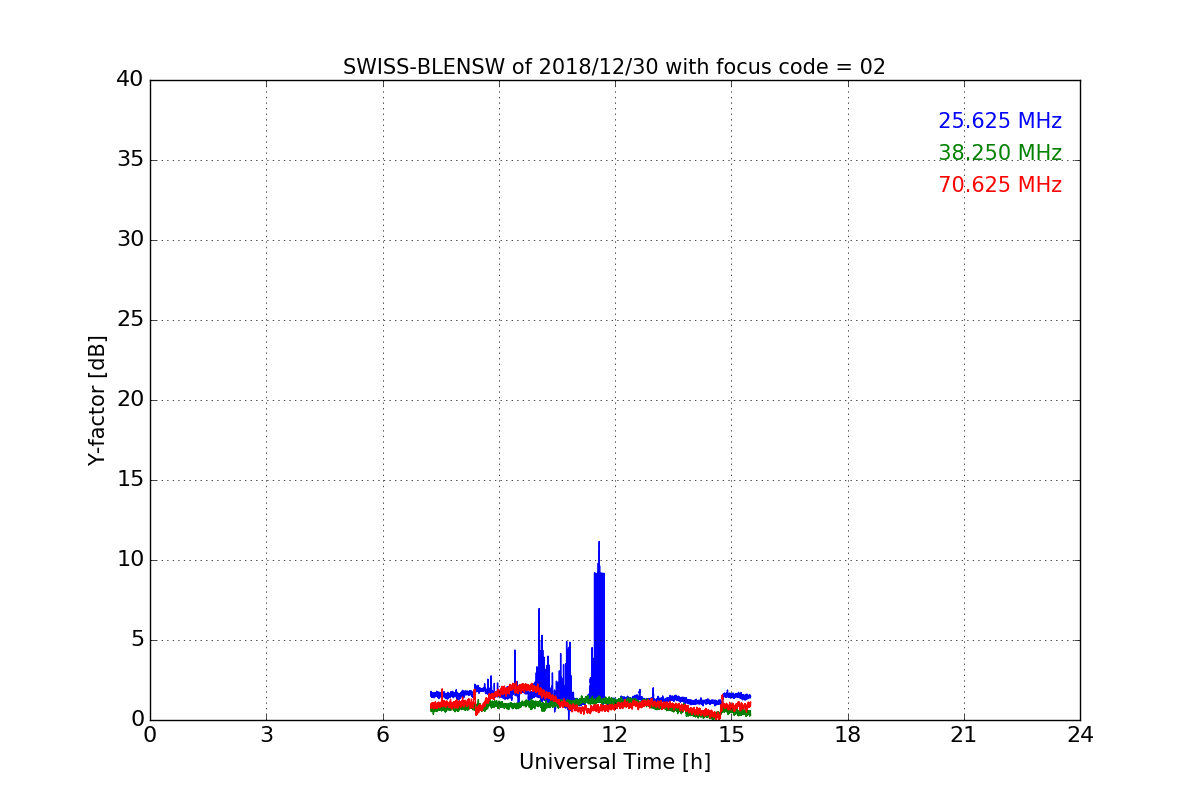Click the x-axis tick label 24
Screen dimensions: 1200x800
pyautogui.click(x=1080, y=735)
